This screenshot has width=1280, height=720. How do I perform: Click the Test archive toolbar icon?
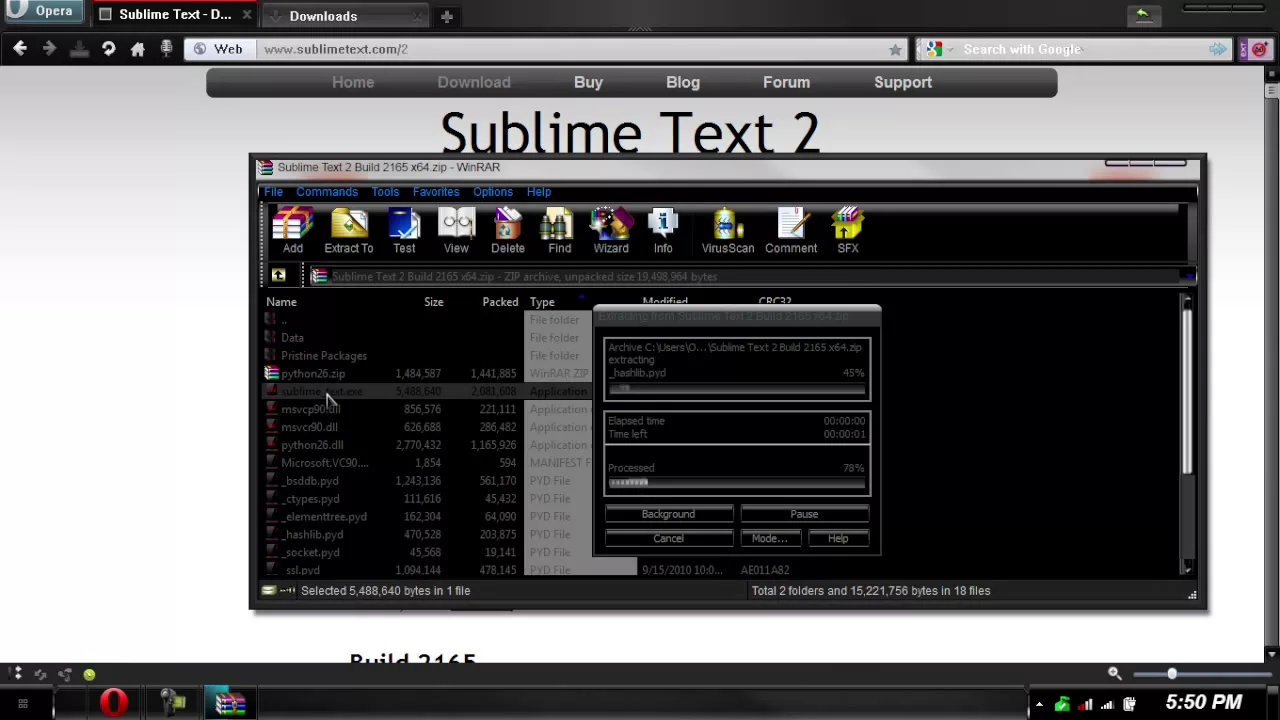coord(404,231)
